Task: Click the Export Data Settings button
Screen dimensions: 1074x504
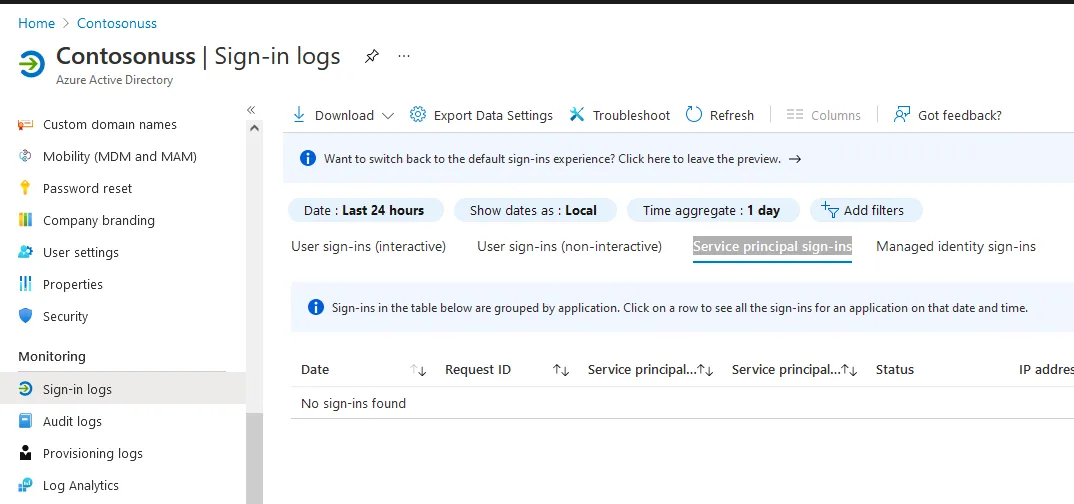Action: tap(481, 115)
